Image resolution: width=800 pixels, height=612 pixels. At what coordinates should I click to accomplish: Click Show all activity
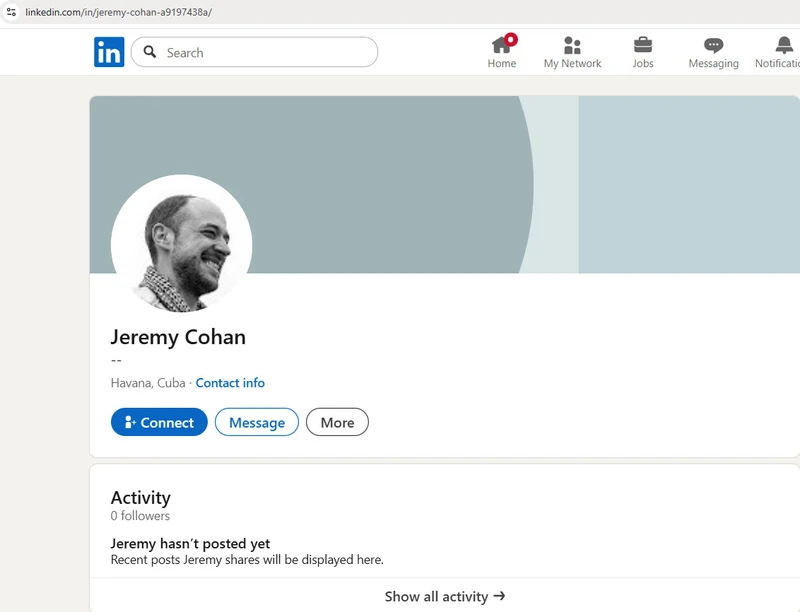coord(445,596)
